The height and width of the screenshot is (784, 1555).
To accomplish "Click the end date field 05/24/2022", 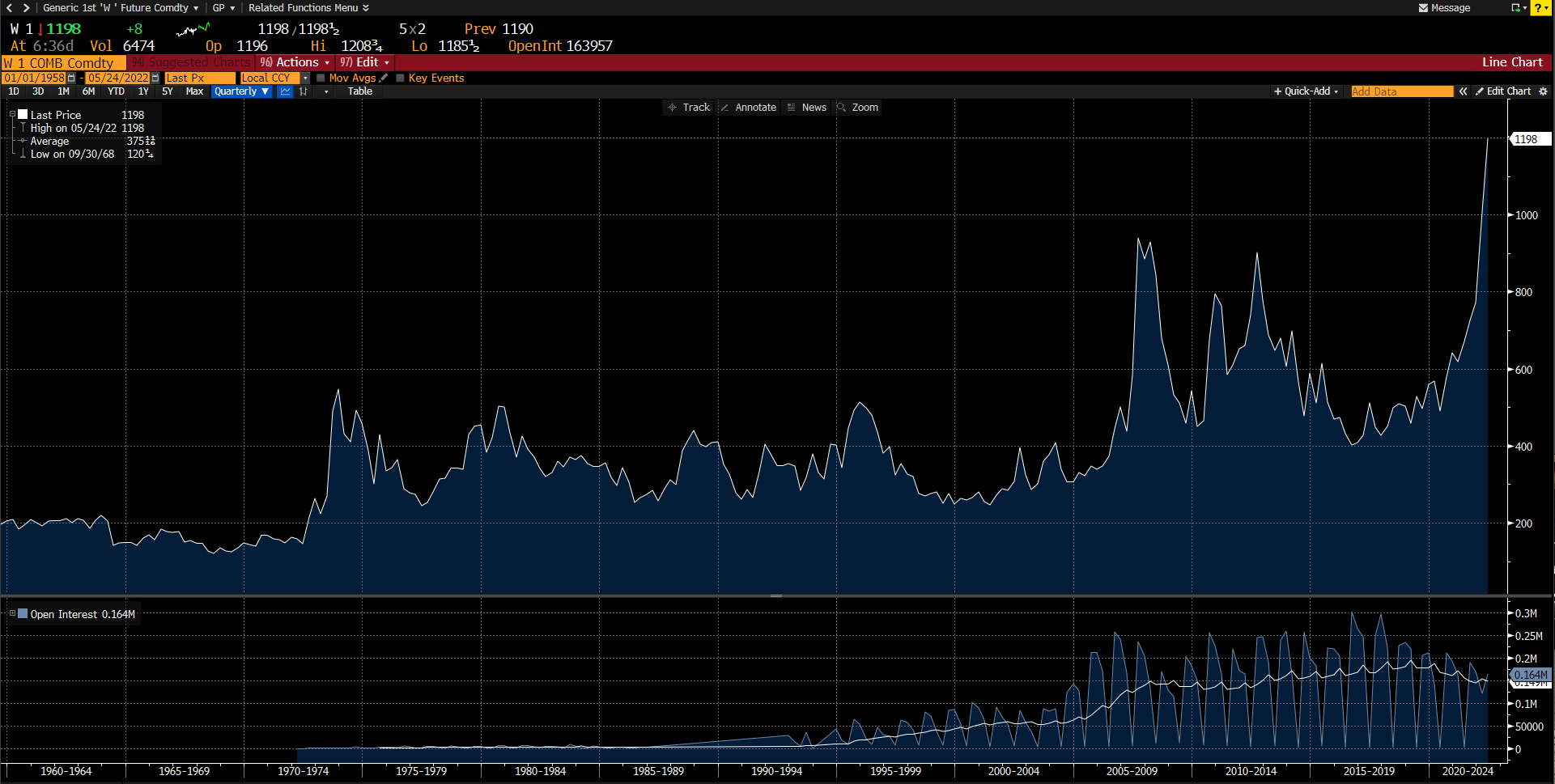I will 118,78.
